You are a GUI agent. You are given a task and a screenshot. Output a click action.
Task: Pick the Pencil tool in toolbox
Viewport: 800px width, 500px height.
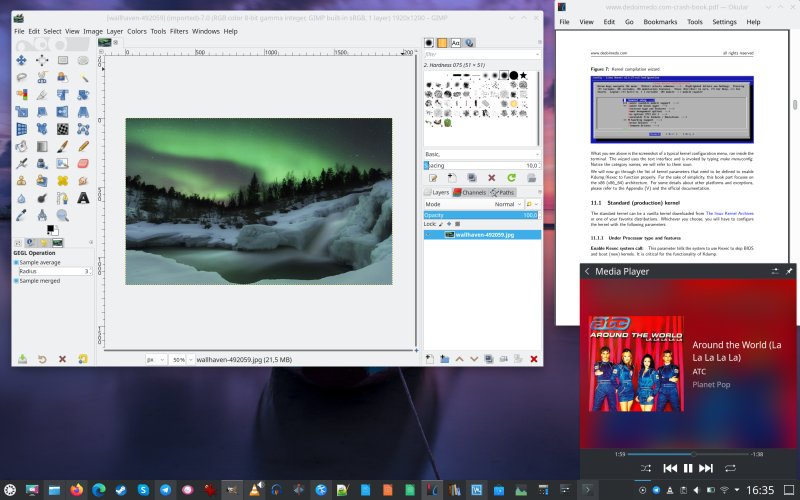(85, 146)
